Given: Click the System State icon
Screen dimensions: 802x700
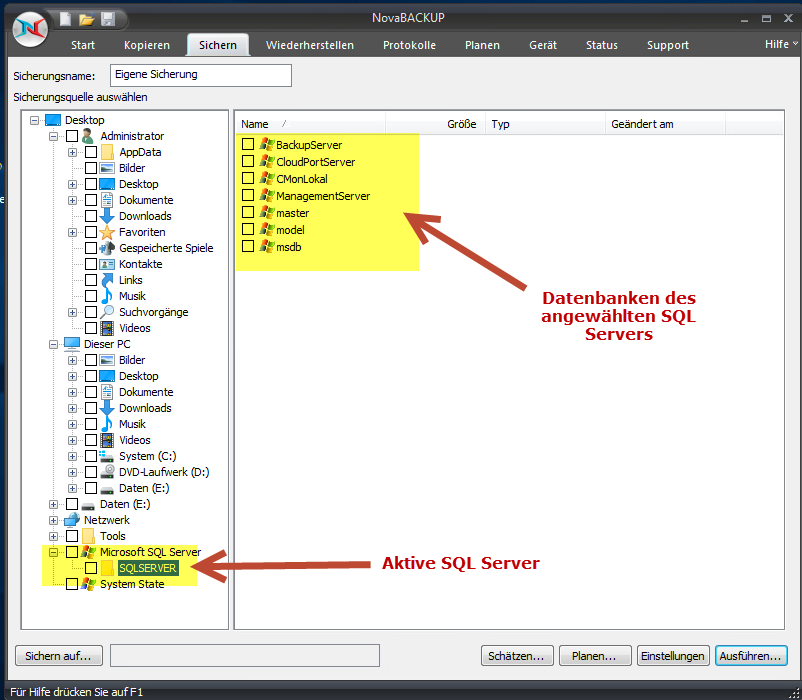Looking at the screenshot, I should tap(88, 584).
